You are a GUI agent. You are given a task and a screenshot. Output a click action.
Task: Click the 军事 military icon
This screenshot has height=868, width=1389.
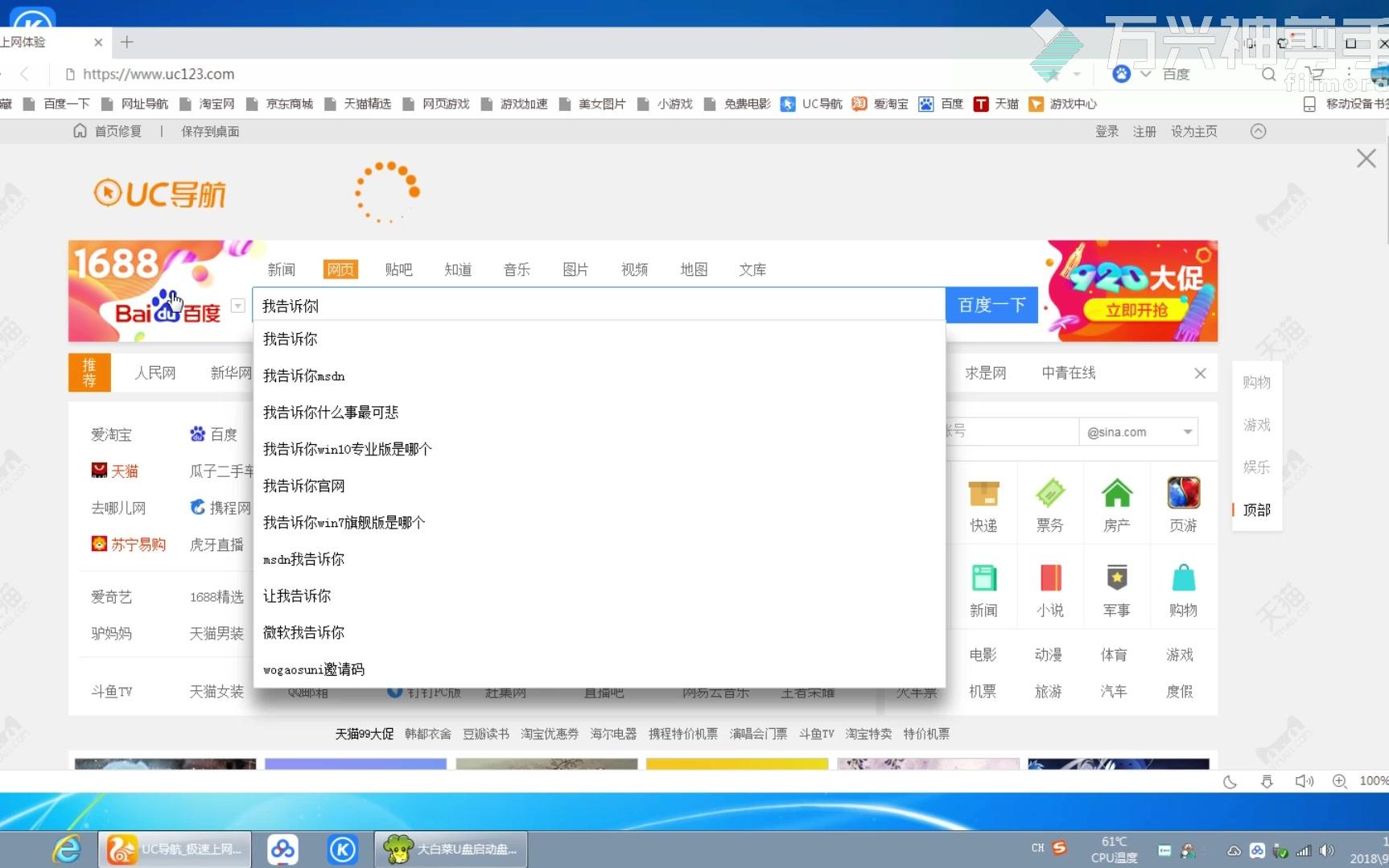1117,578
